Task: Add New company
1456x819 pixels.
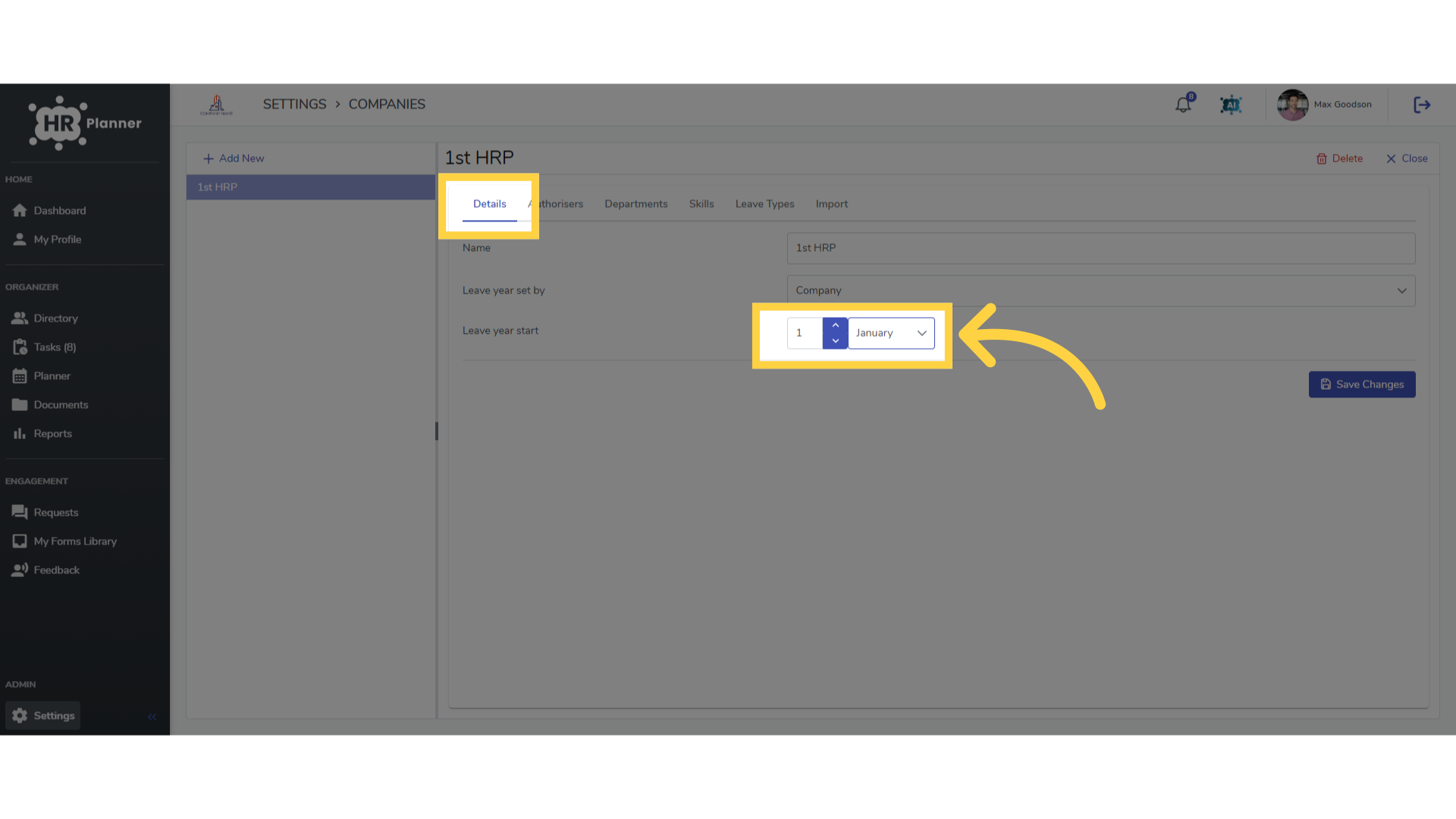Action: [x=234, y=158]
